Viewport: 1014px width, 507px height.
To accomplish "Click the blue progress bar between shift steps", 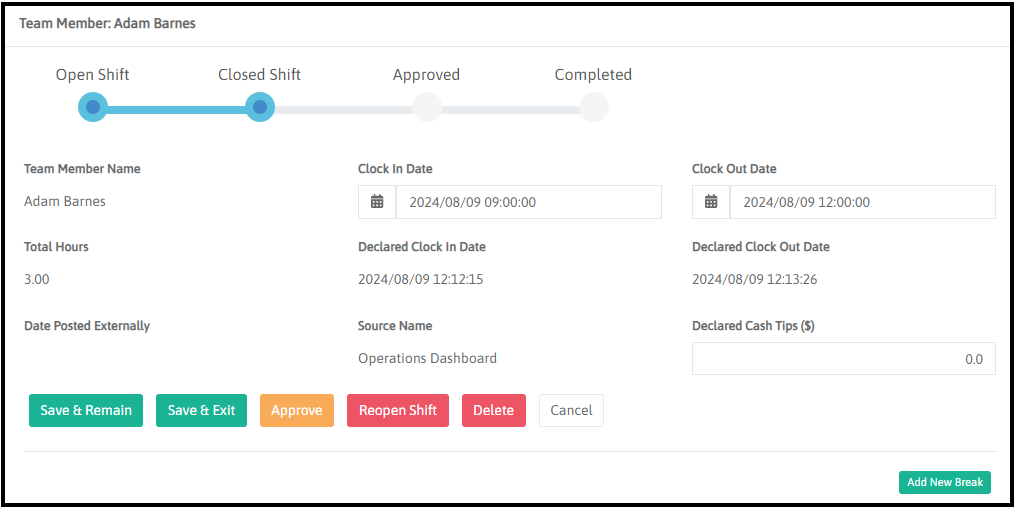I will pyautogui.click(x=176, y=108).
